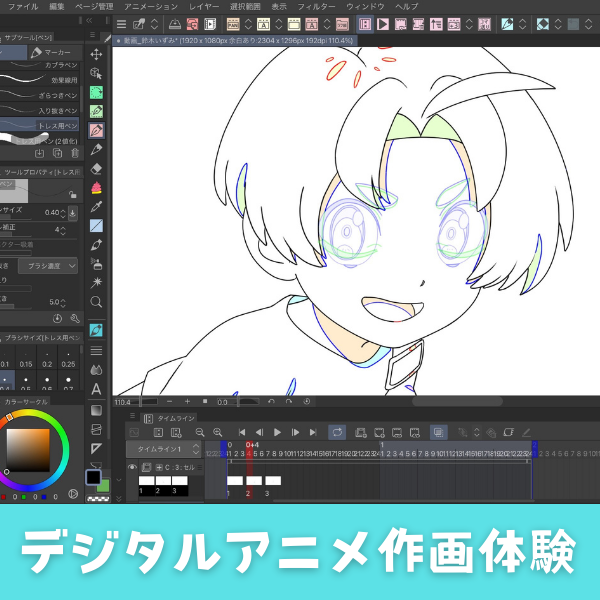Viewport: 600px width, 600px height.
Task: Open the ブラシ濃度 dropdown
Action: coord(48,266)
